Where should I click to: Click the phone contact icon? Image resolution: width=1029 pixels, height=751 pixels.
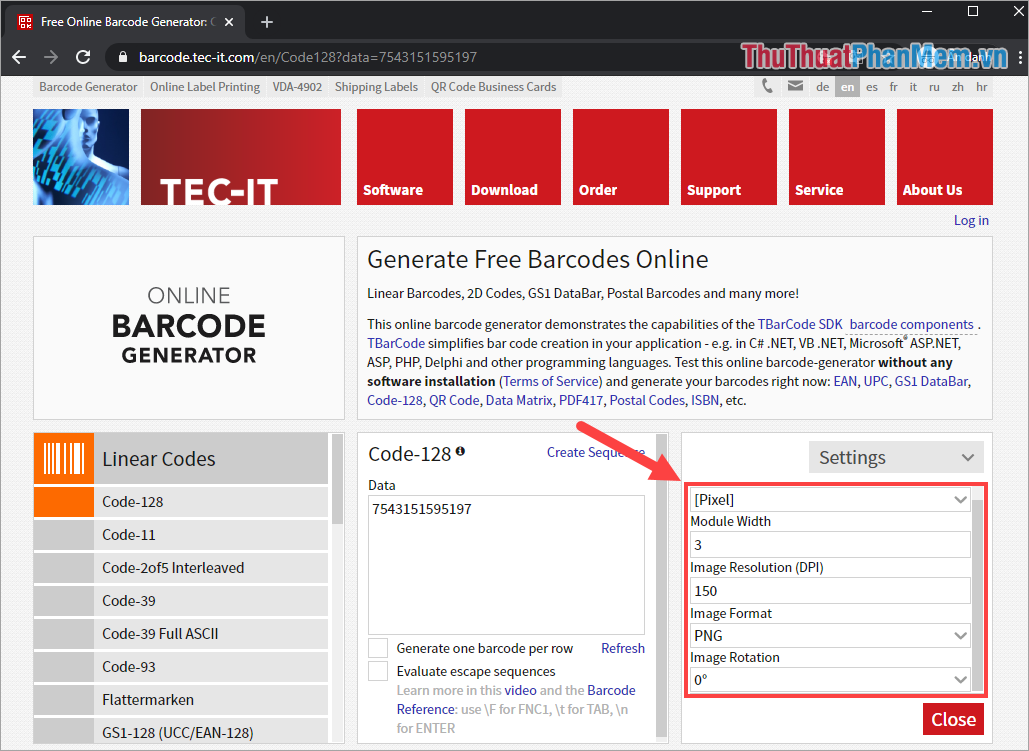point(767,87)
